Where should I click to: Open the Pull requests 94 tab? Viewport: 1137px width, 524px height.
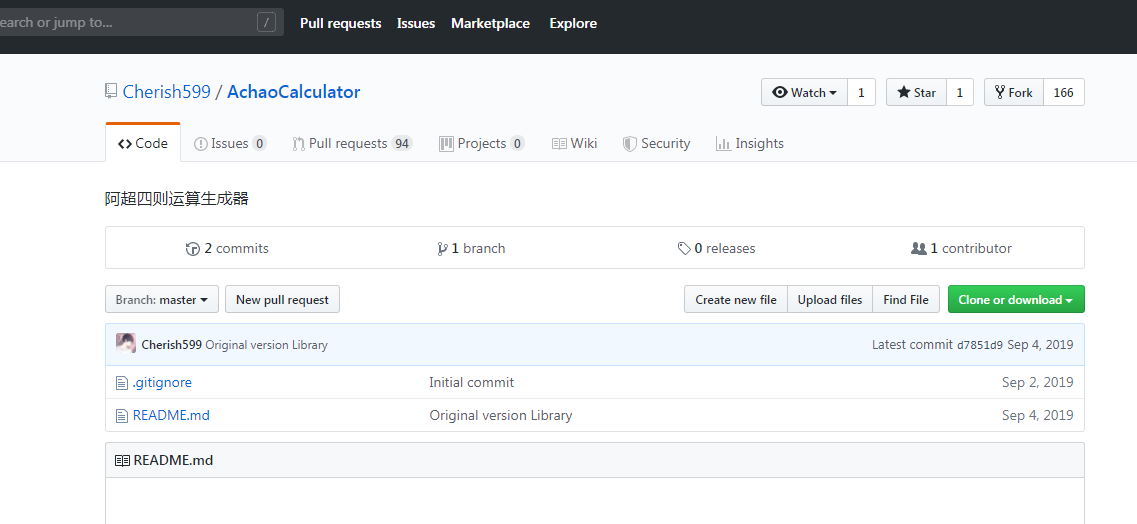pyautogui.click(x=352, y=143)
